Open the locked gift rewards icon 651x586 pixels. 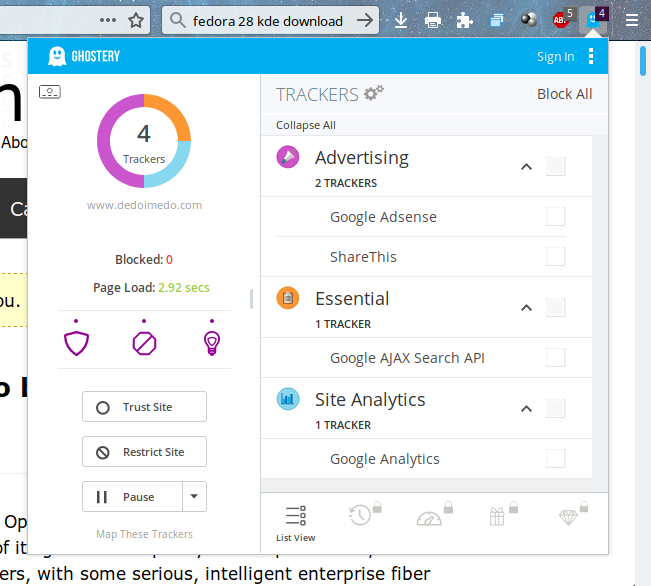(x=499, y=515)
